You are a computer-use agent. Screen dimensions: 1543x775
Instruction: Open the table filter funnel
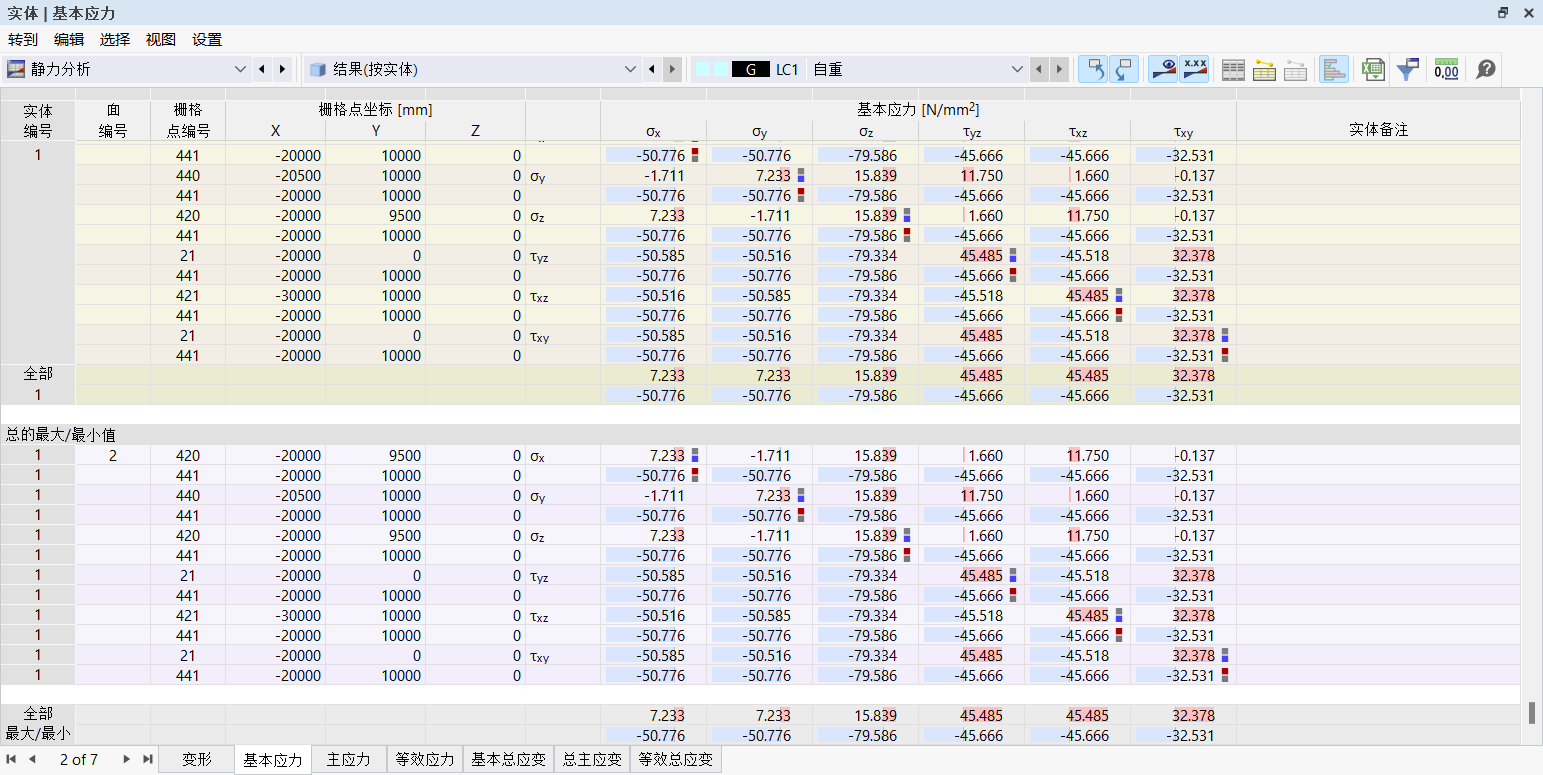click(1408, 69)
